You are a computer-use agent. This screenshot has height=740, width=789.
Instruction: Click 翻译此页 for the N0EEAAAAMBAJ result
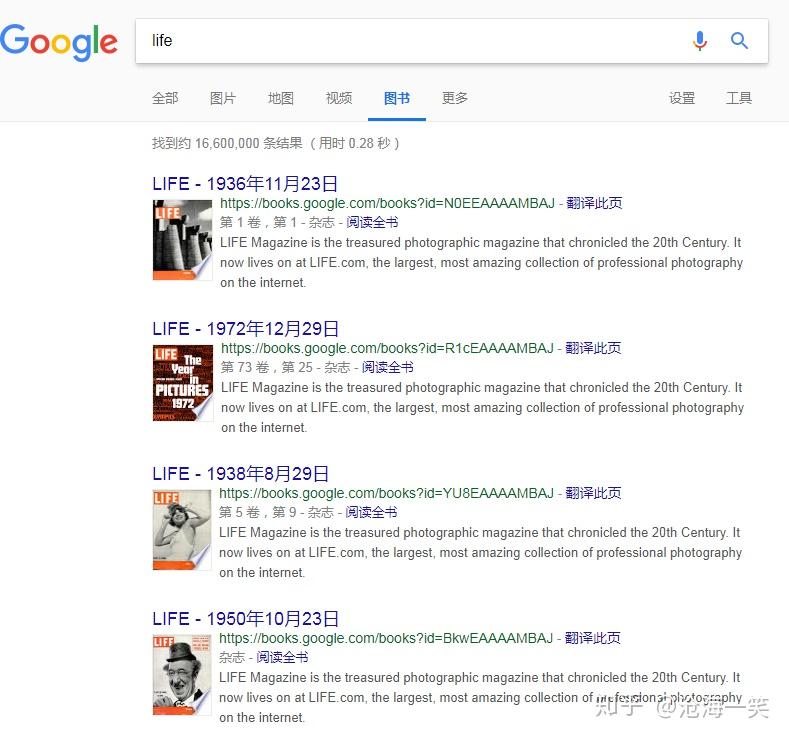click(x=594, y=203)
